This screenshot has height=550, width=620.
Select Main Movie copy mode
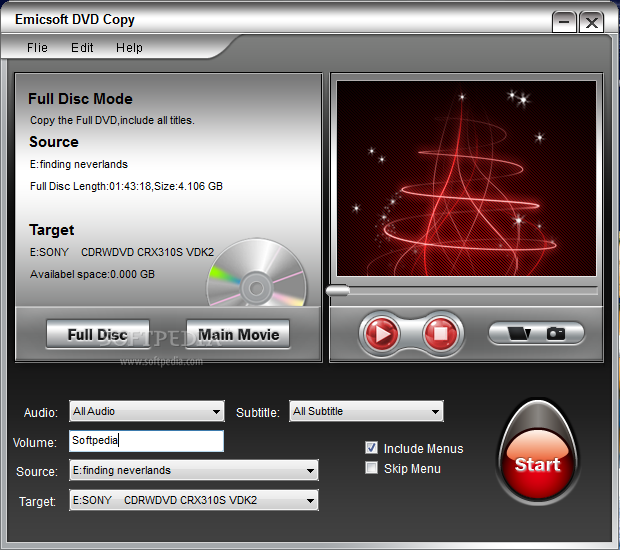click(x=238, y=335)
